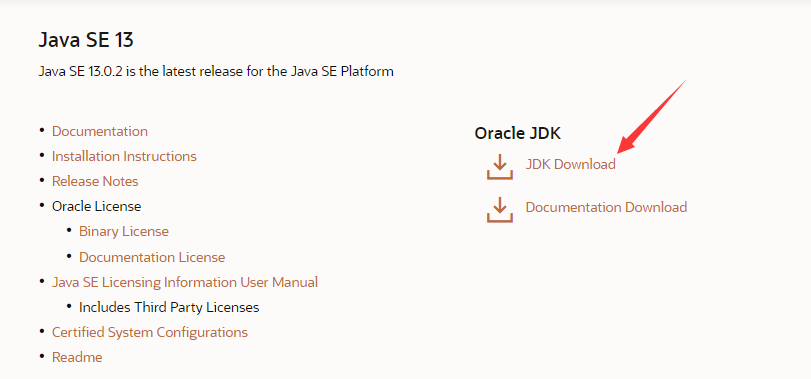Click the bullet point before Readme
Screen dimensions: 811x379
click(x=41, y=357)
